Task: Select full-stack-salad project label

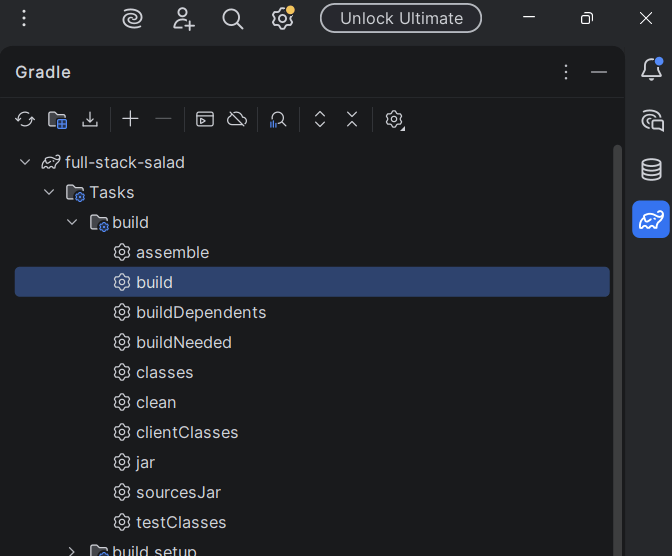Action: coord(125,162)
